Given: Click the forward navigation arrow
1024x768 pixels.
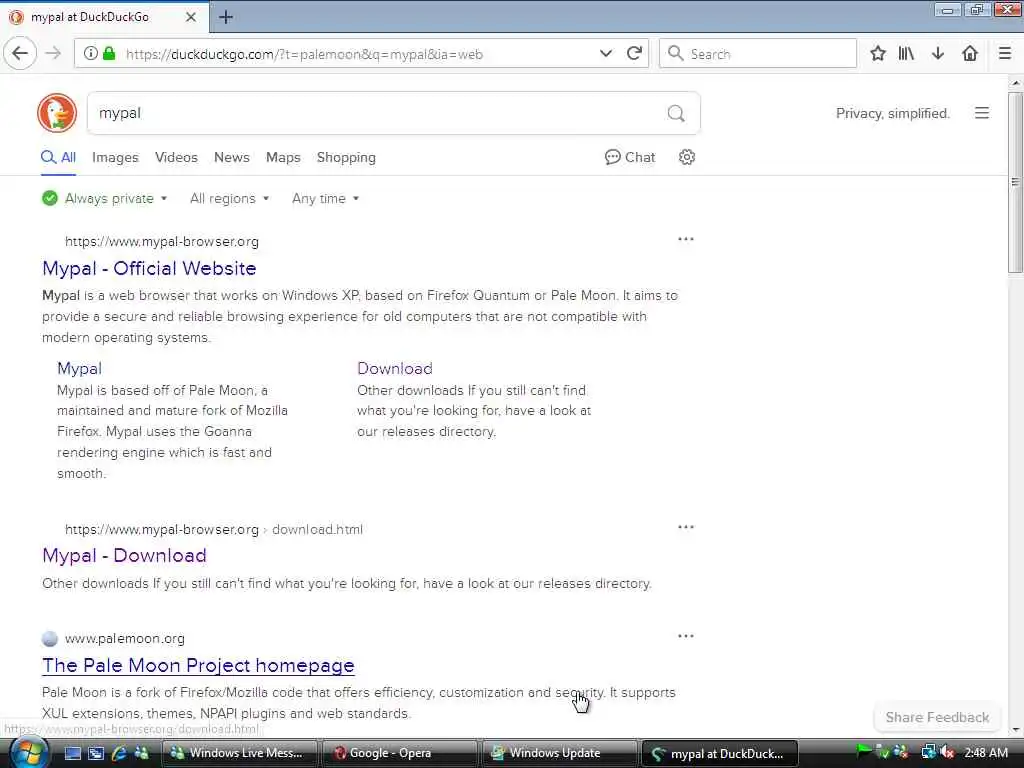Looking at the screenshot, I should pyautogui.click(x=54, y=54).
